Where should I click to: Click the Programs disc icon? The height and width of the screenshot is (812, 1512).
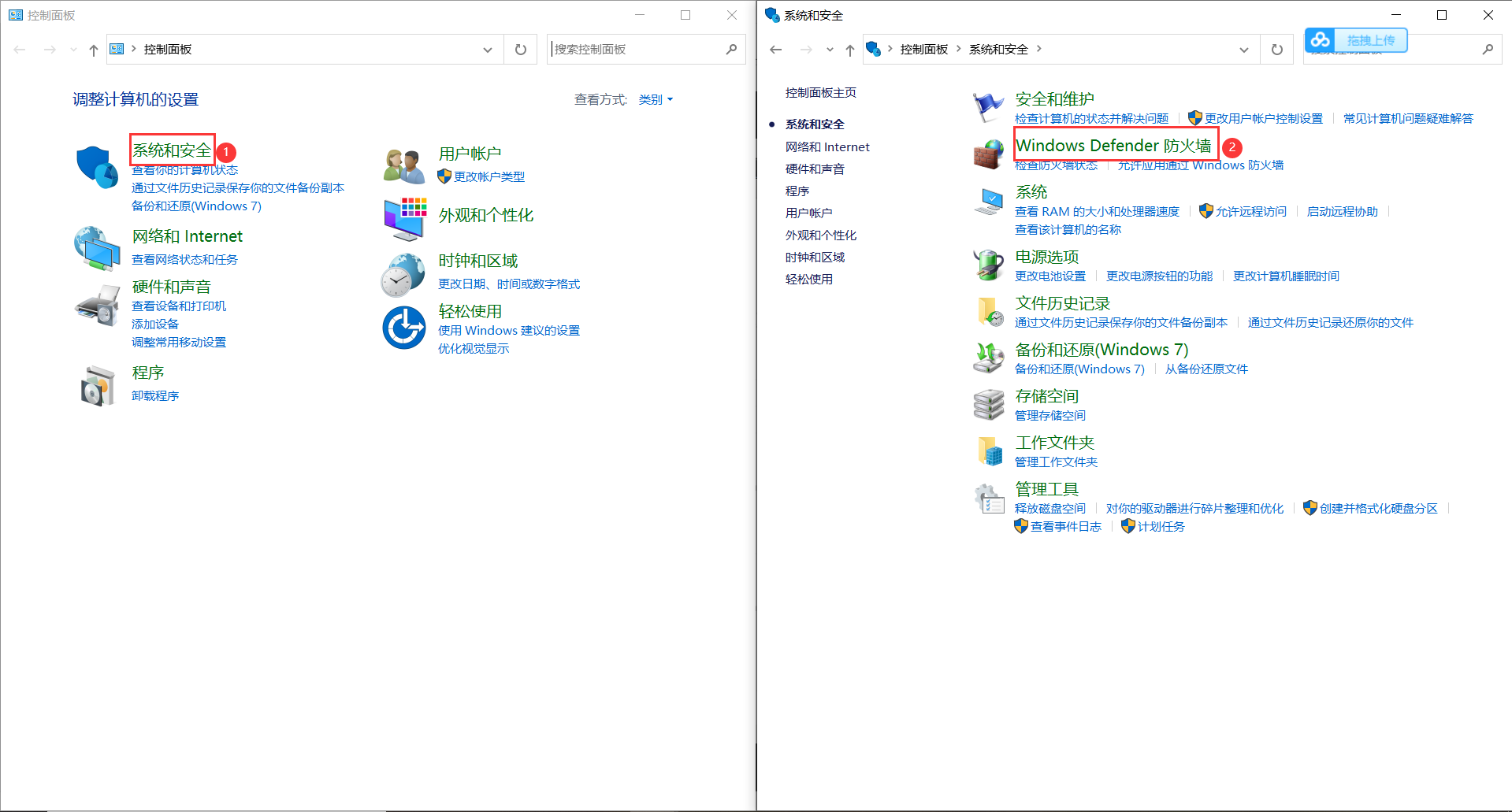point(98,386)
